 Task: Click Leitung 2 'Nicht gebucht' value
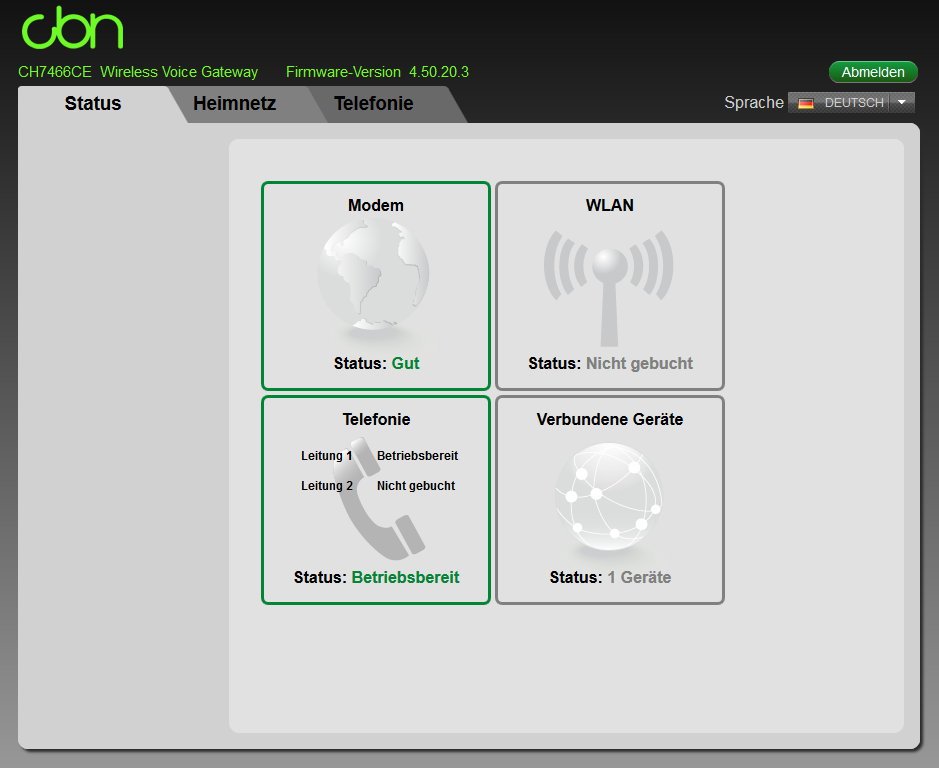coord(416,486)
